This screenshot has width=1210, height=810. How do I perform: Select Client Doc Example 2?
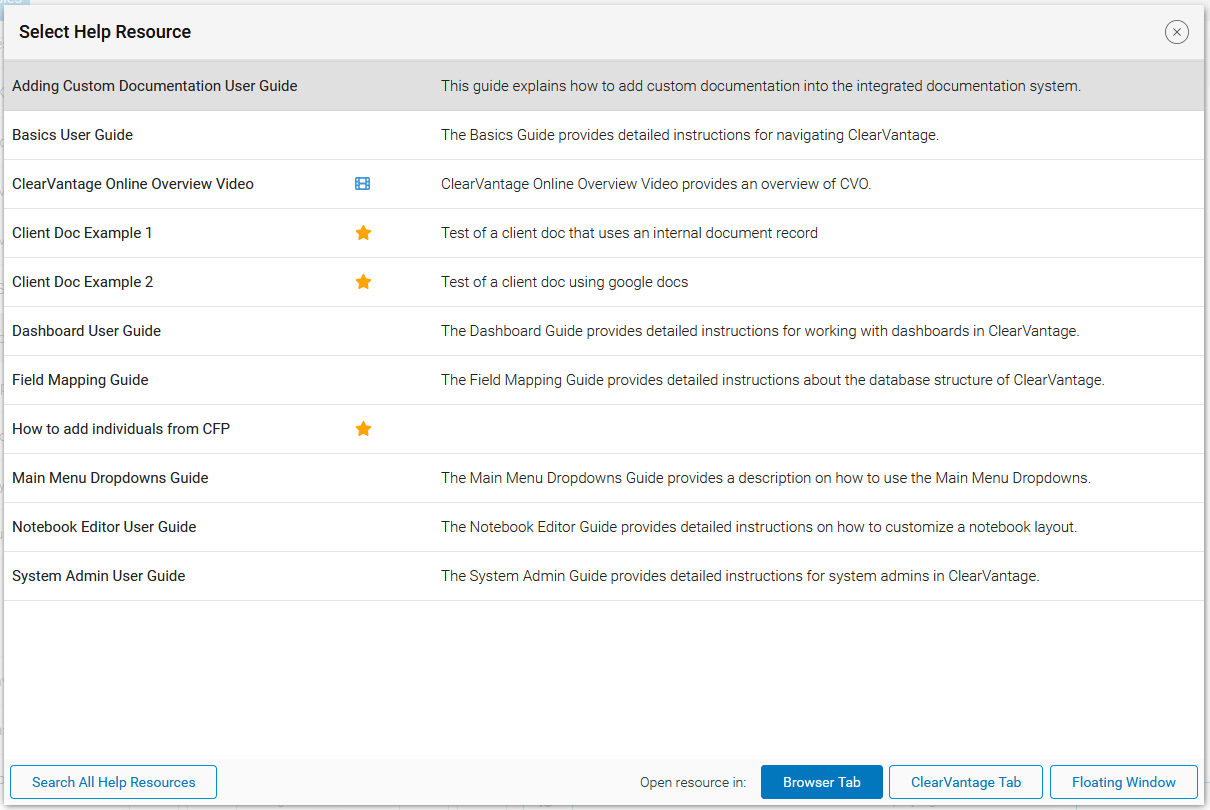[x=83, y=282]
